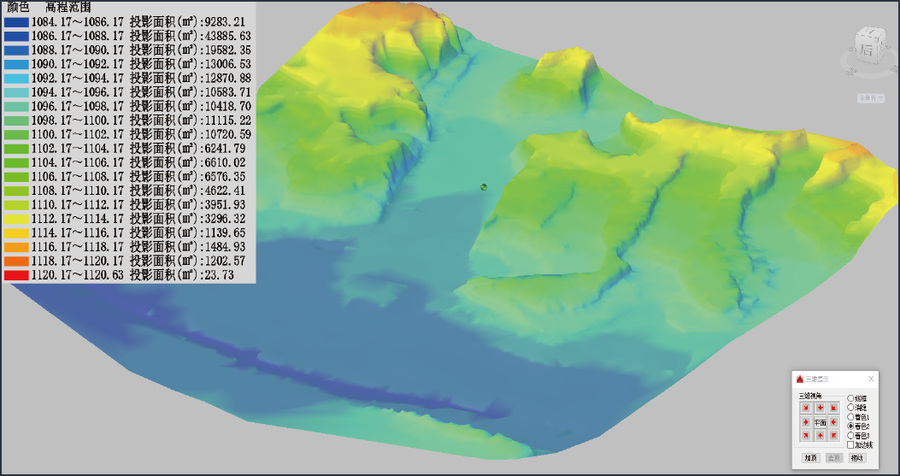Click the bottom-right diagonal view arrow
The height and width of the screenshot is (476, 900).
tap(834, 436)
